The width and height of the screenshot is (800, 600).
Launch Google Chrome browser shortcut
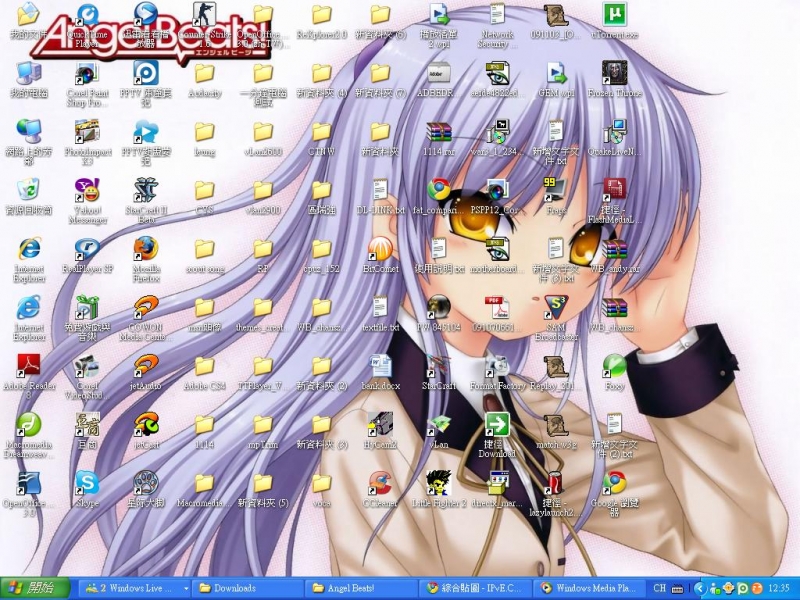614,483
